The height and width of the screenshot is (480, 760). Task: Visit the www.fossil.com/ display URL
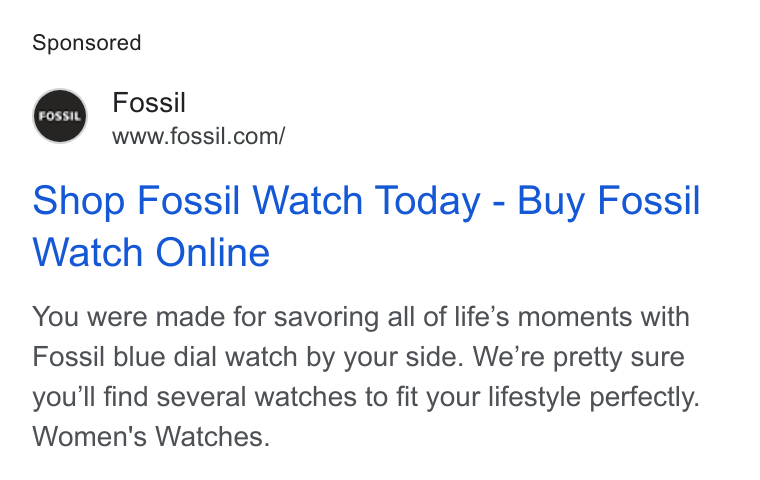pos(199,136)
